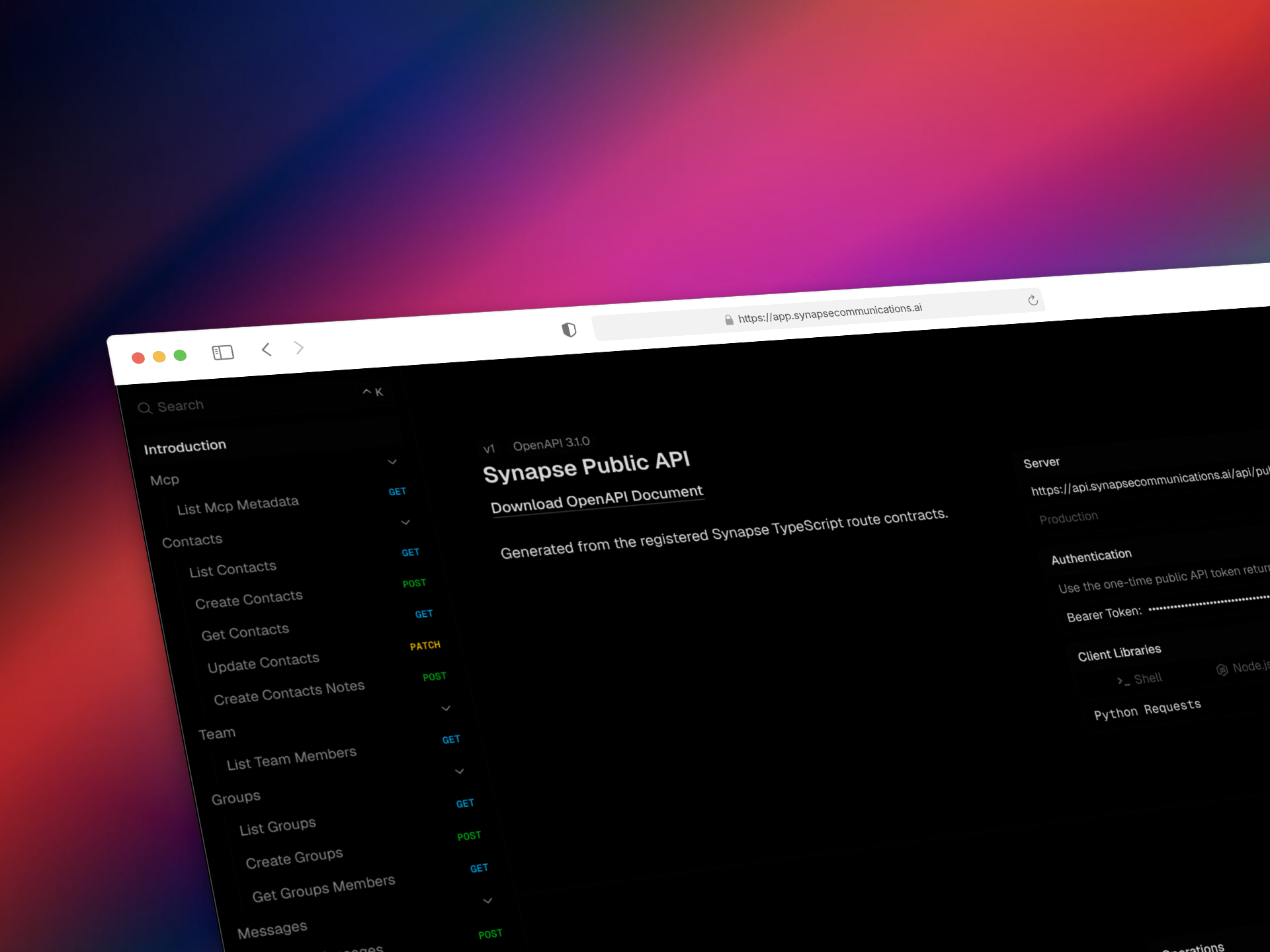Click the padlock icon in the address bar
The height and width of the screenshot is (952, 1270).
click(x=729, y=320)
